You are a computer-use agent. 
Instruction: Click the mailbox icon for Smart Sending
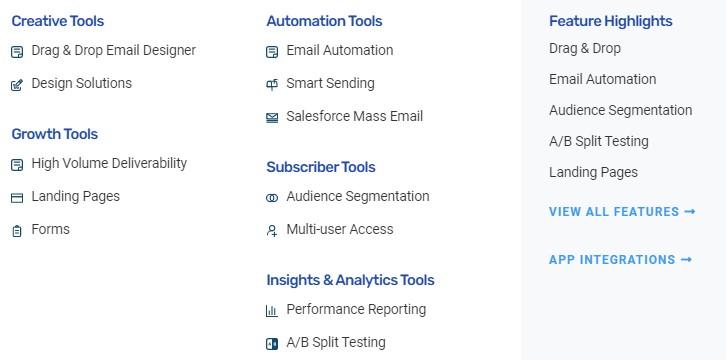[x=272, y=85]
